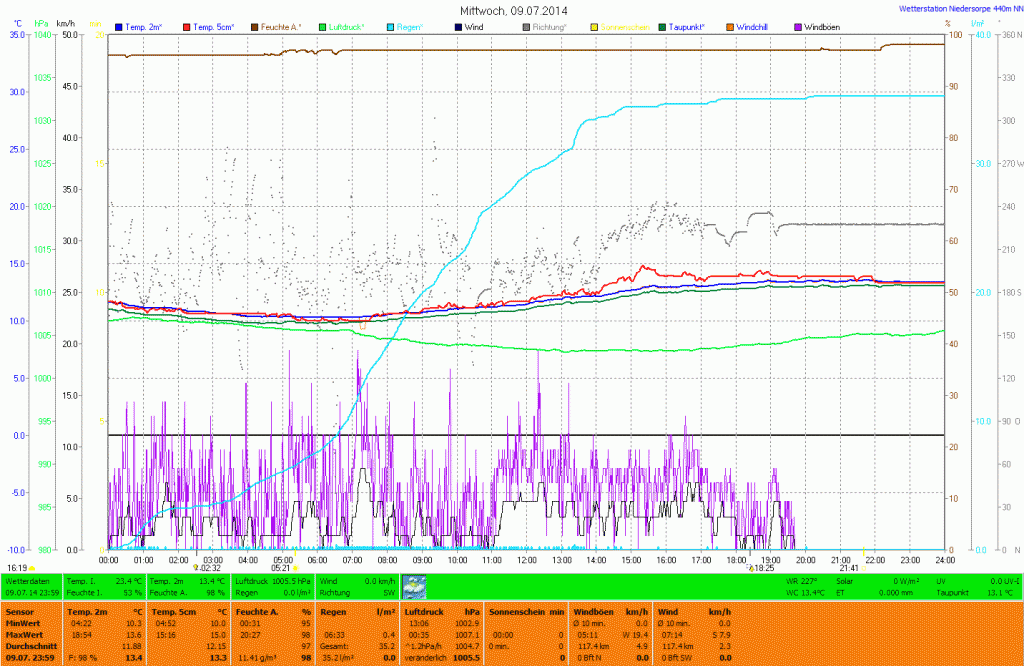
Task: Click the Richtung legend label
Action: [x=549, y=27]
